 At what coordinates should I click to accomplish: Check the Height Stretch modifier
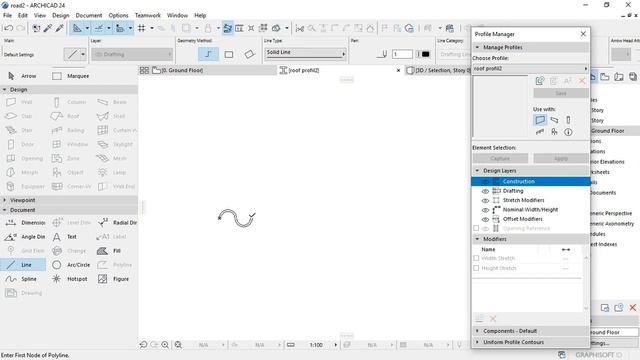coord(476,268)
